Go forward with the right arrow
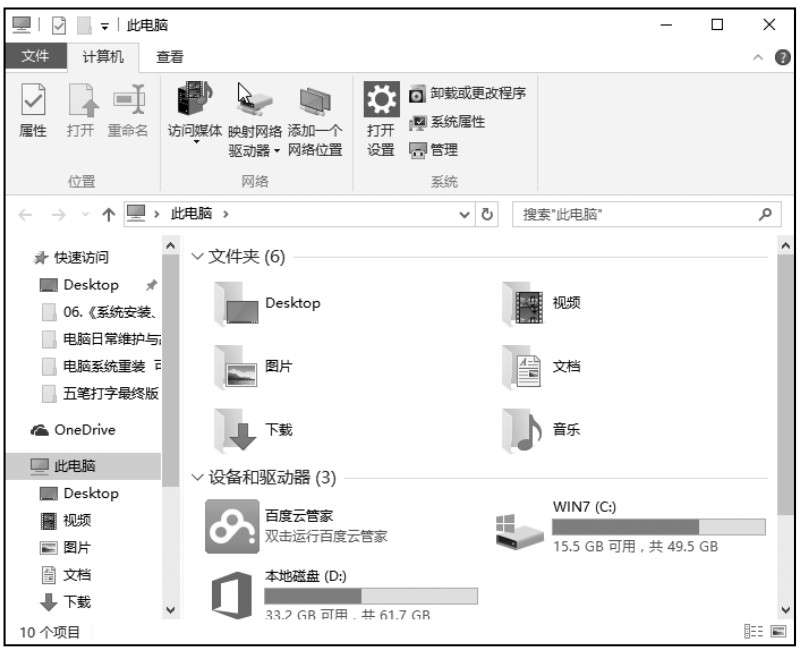803x653 pixels. 58,215
